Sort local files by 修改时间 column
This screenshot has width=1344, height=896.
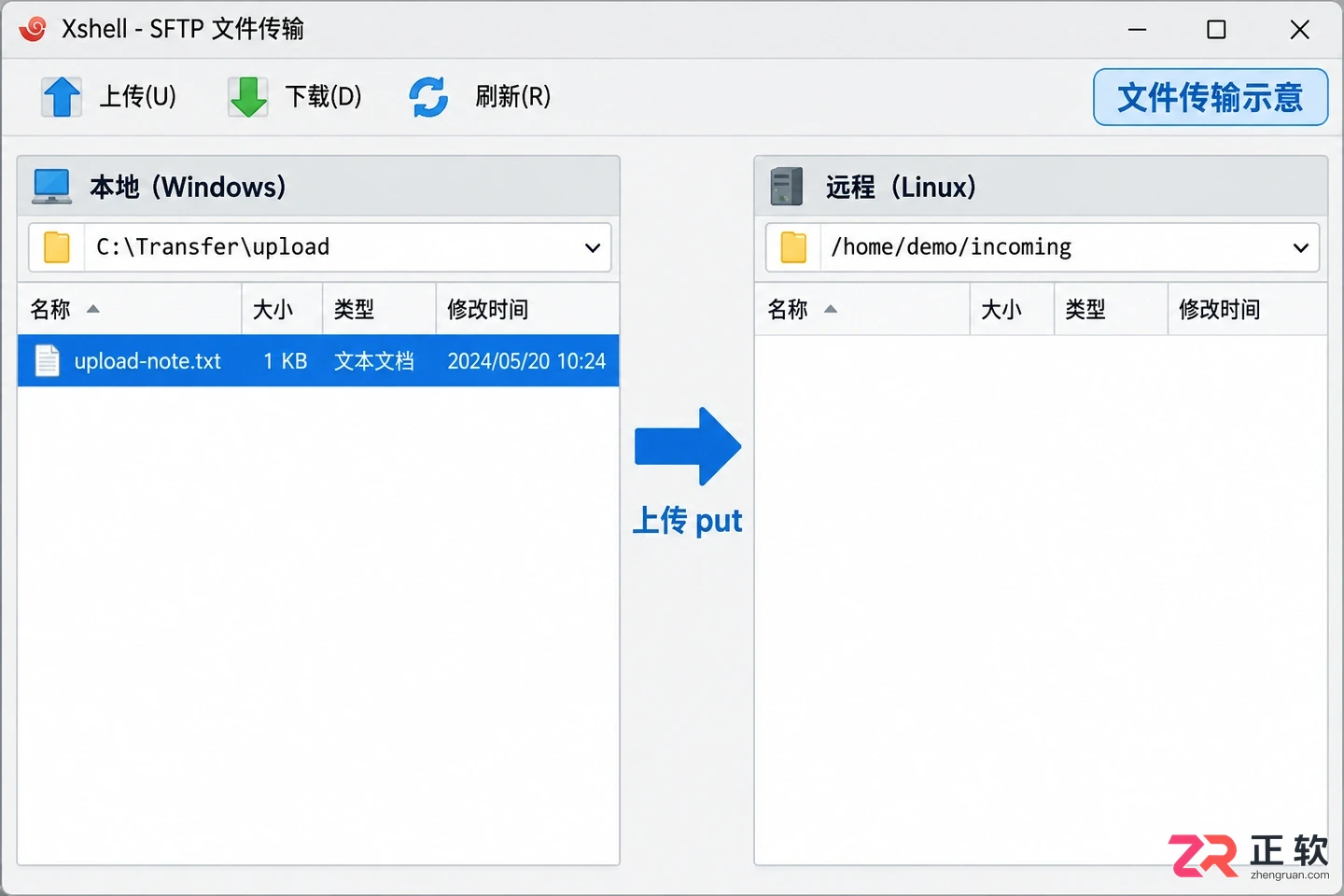527,309
